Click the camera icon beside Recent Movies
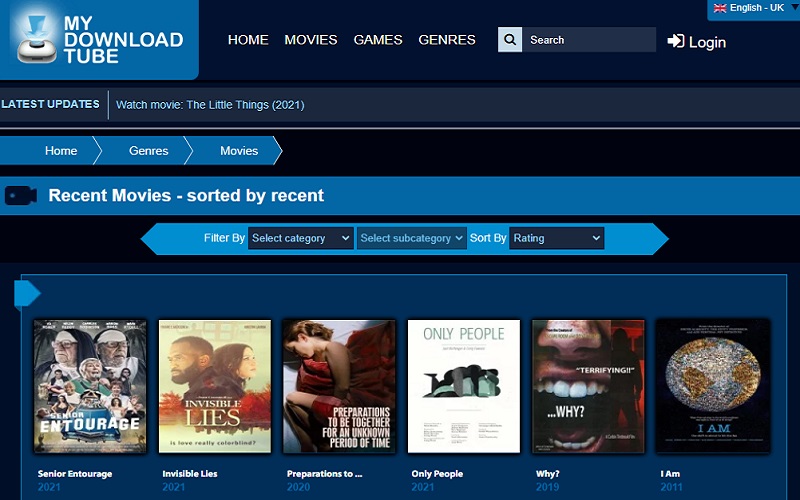This screenshot has height=500, width=800. coord(21,195)
